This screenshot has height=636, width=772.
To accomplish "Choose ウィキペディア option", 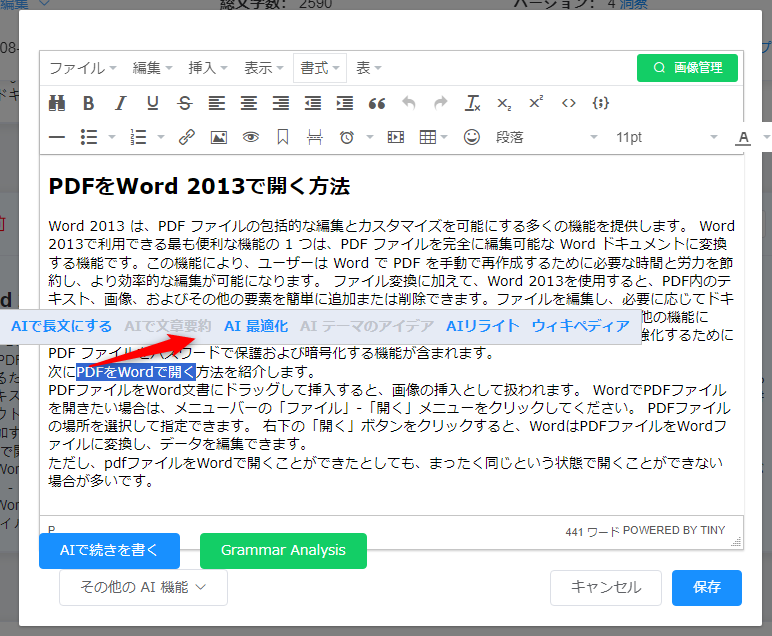I will (580, 326).
